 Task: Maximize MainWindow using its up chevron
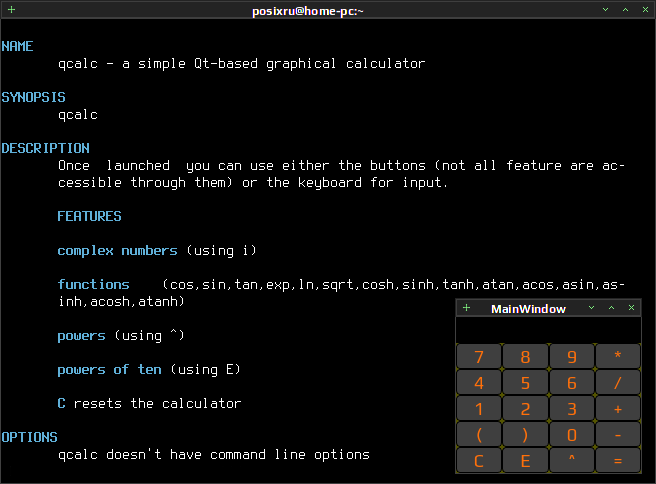click(x=612, y=308)
